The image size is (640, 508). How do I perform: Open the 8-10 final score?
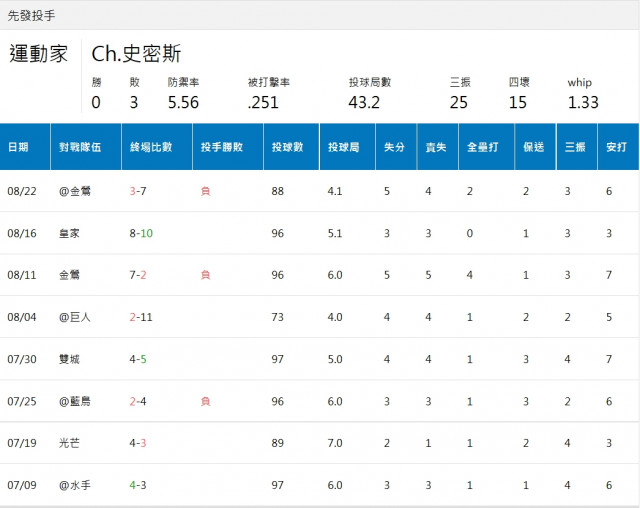coord(141,233)
